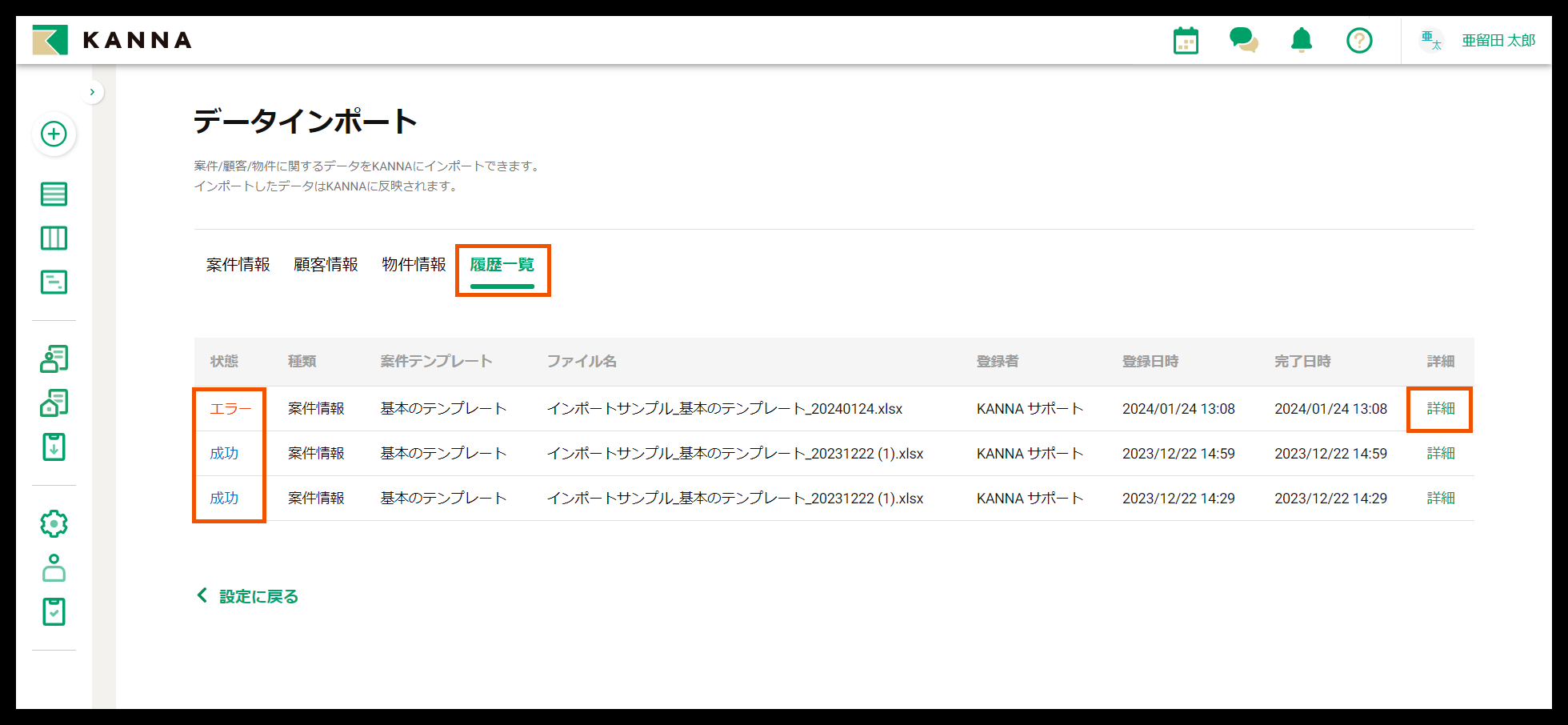The image size is (1568, 725).
Task: Click the 亜留田 太郎 account name
Action: (1498, 40)
